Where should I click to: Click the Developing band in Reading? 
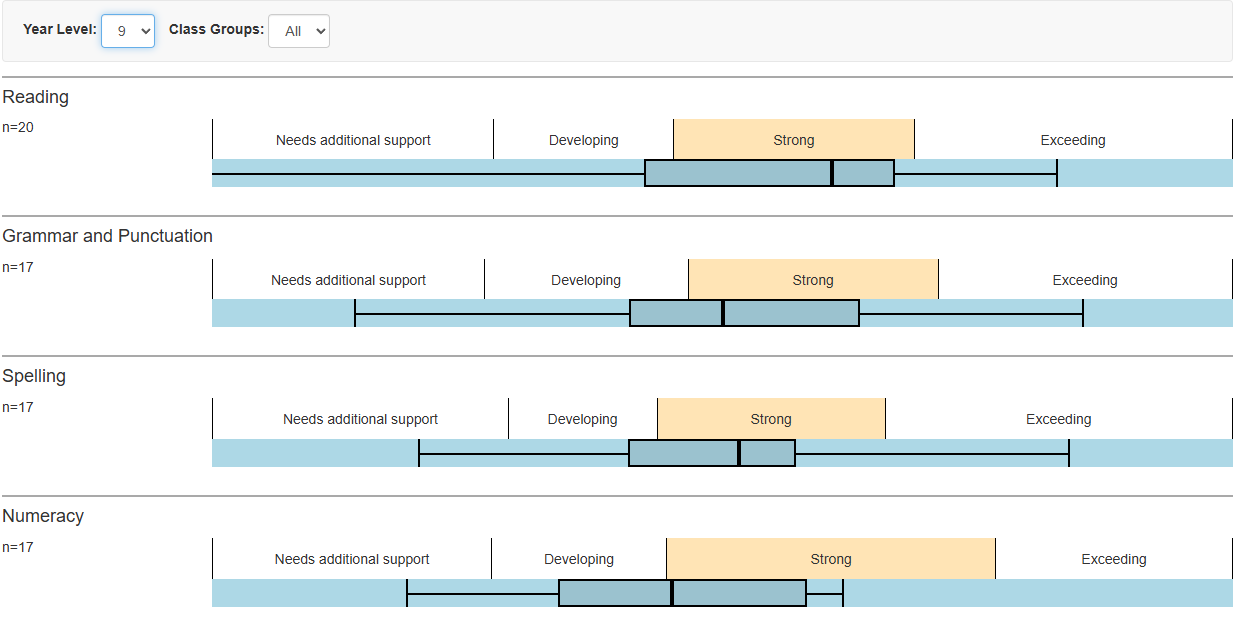point(584,140)
